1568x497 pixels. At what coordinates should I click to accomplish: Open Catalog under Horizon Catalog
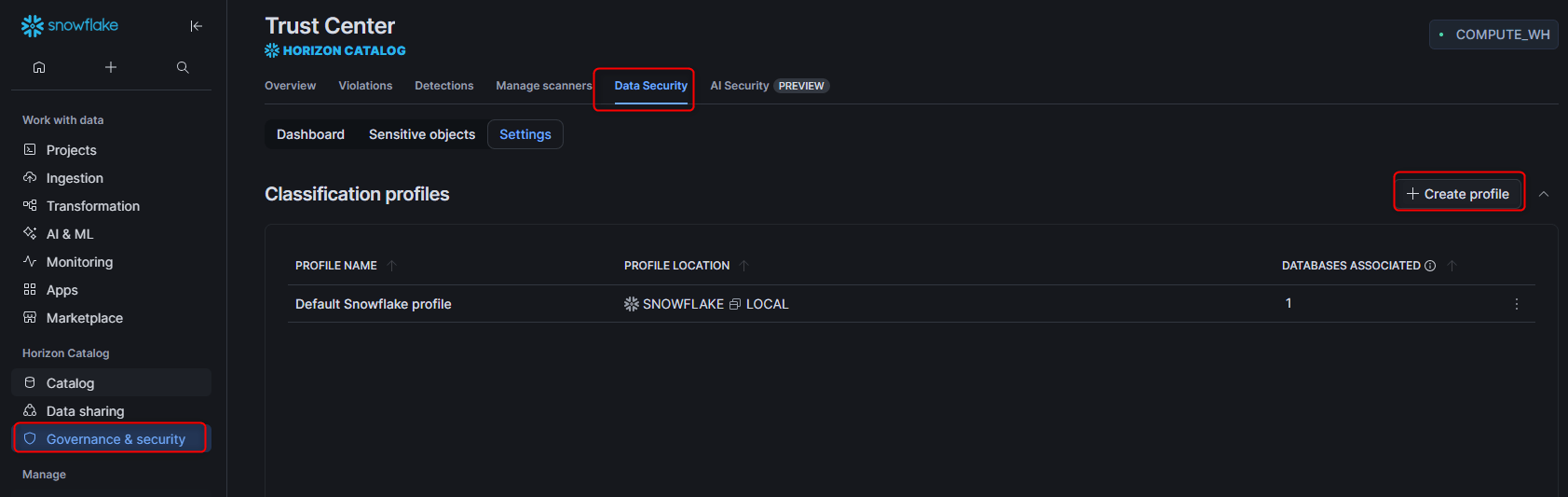click(111, 383)
